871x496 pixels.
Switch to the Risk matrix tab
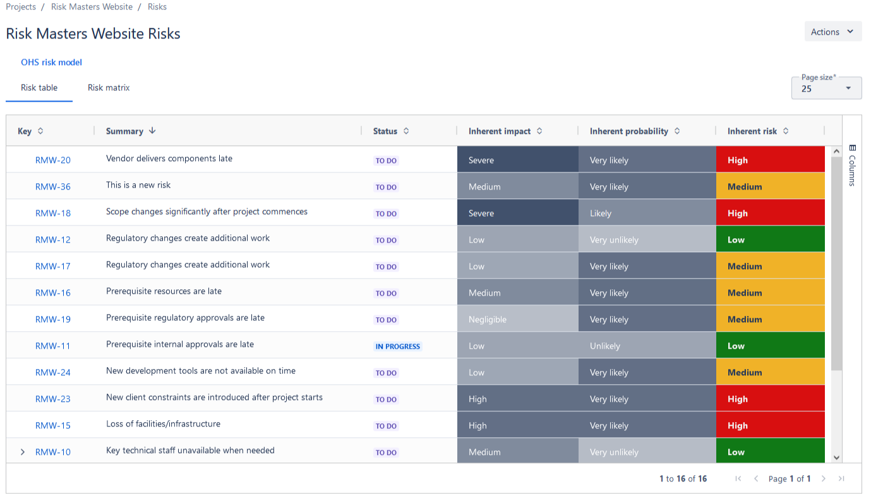point(108,88)
